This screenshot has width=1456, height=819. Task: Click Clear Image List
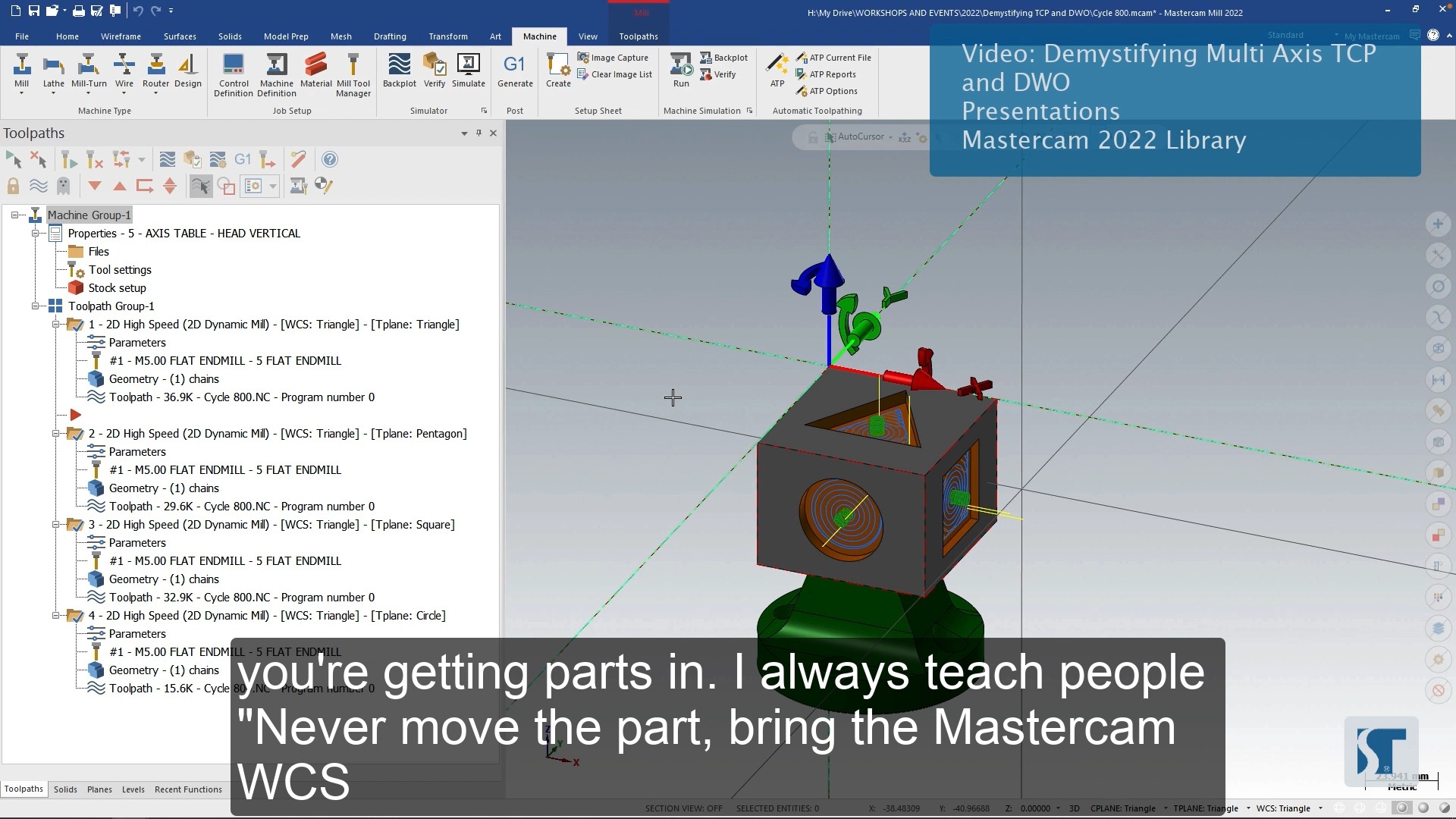pyautogui.click(x=614, y=74)
